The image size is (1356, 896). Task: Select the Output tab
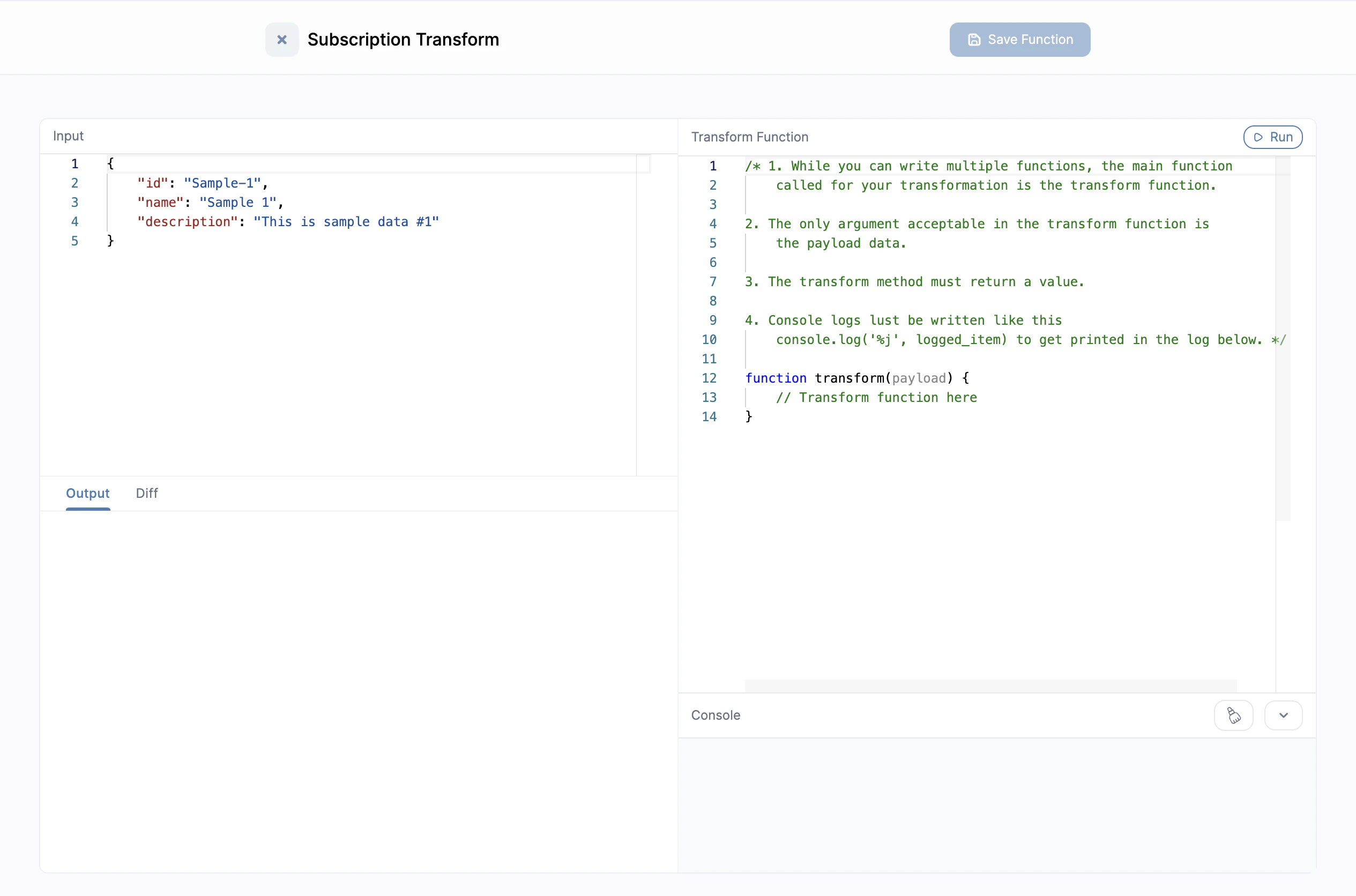pos(87,494)
